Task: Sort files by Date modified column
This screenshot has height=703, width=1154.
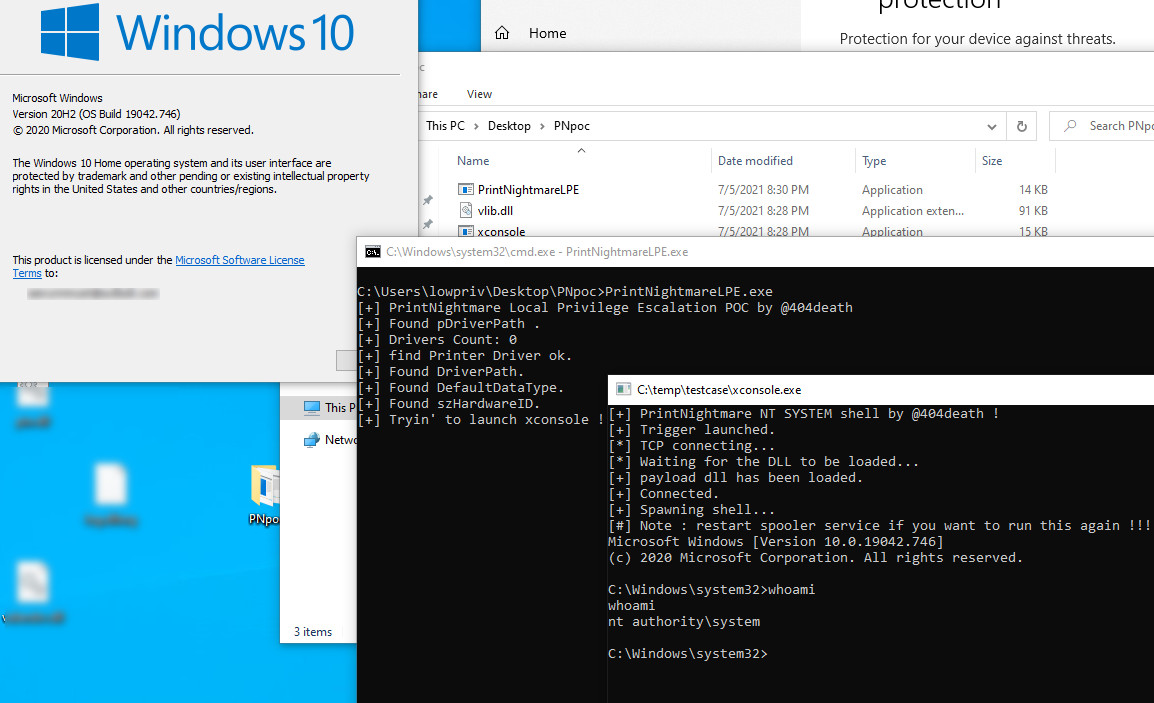Action: tap(755, 160)
